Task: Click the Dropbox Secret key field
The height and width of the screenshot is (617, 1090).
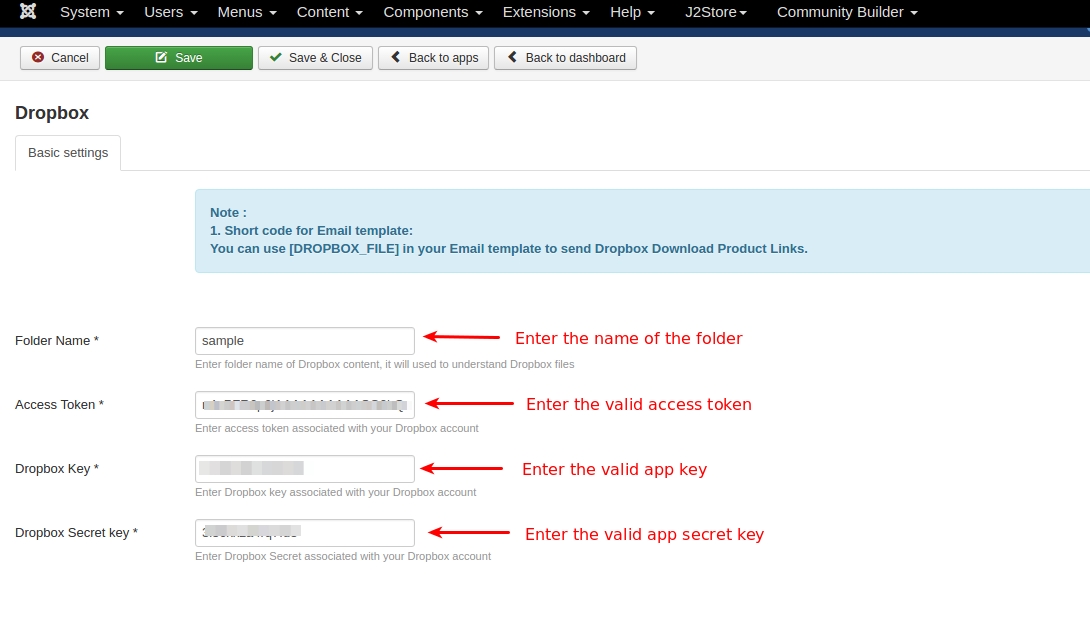Action: coord(304,532)
